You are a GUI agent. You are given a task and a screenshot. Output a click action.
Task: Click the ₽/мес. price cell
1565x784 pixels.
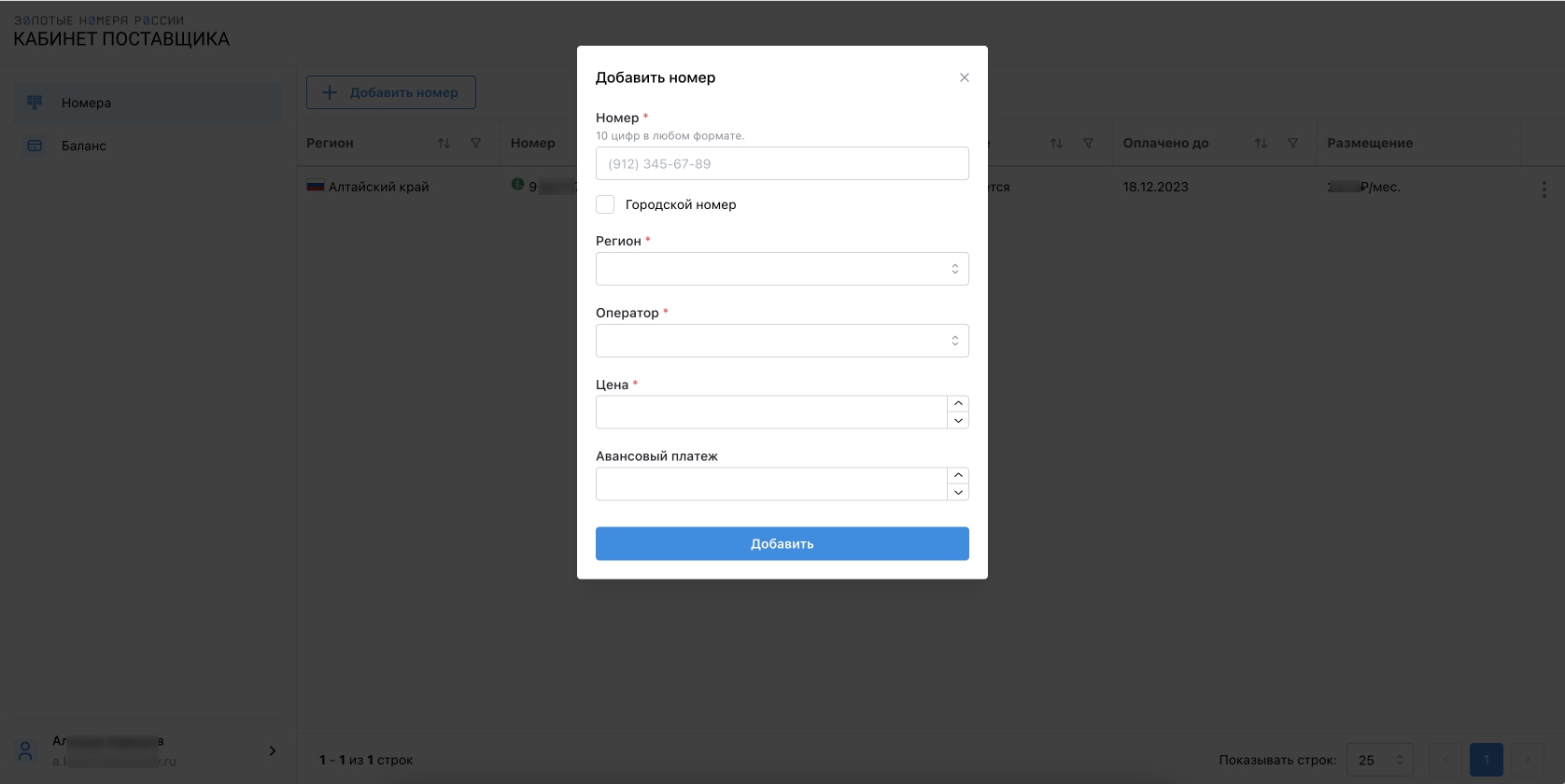1364,187
